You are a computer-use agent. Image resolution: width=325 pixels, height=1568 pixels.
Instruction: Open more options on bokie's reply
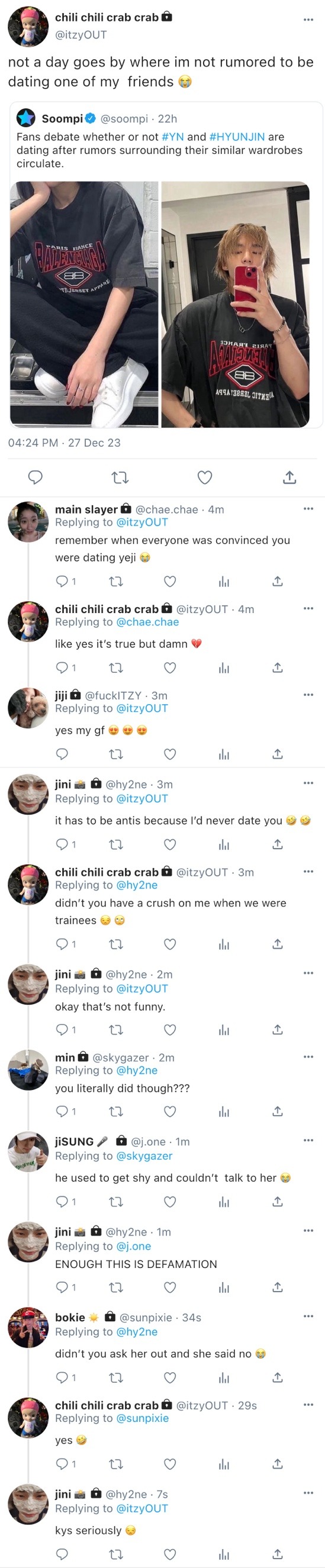308,1316
